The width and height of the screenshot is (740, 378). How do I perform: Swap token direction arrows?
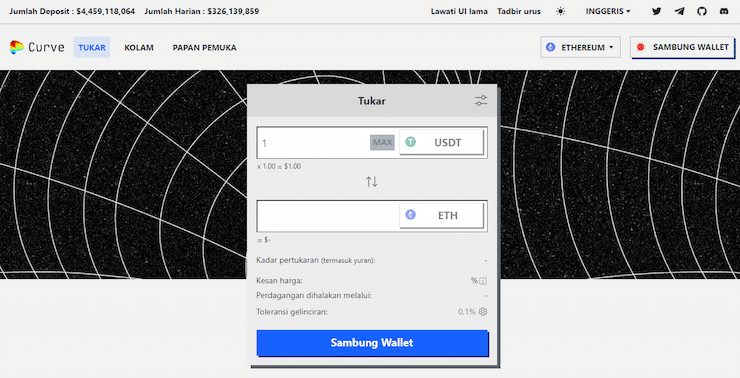tap(372, 181)
